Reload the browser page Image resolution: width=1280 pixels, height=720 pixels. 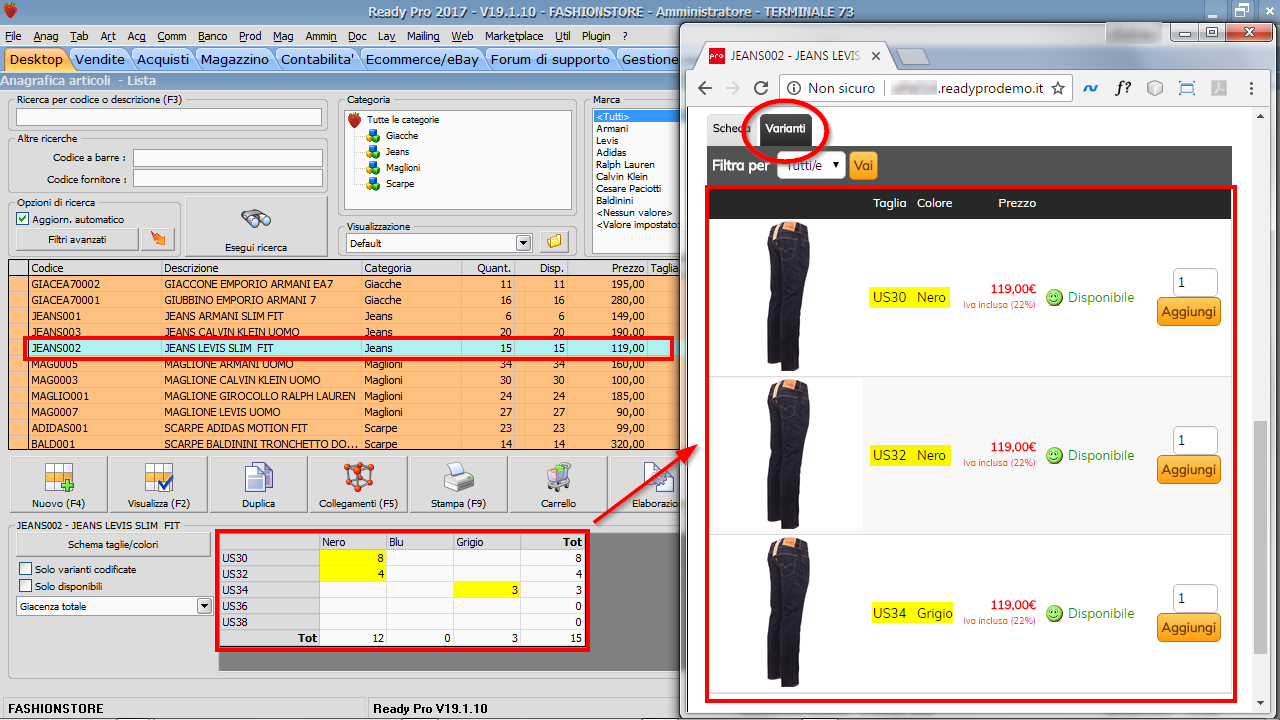coord(762,88)
